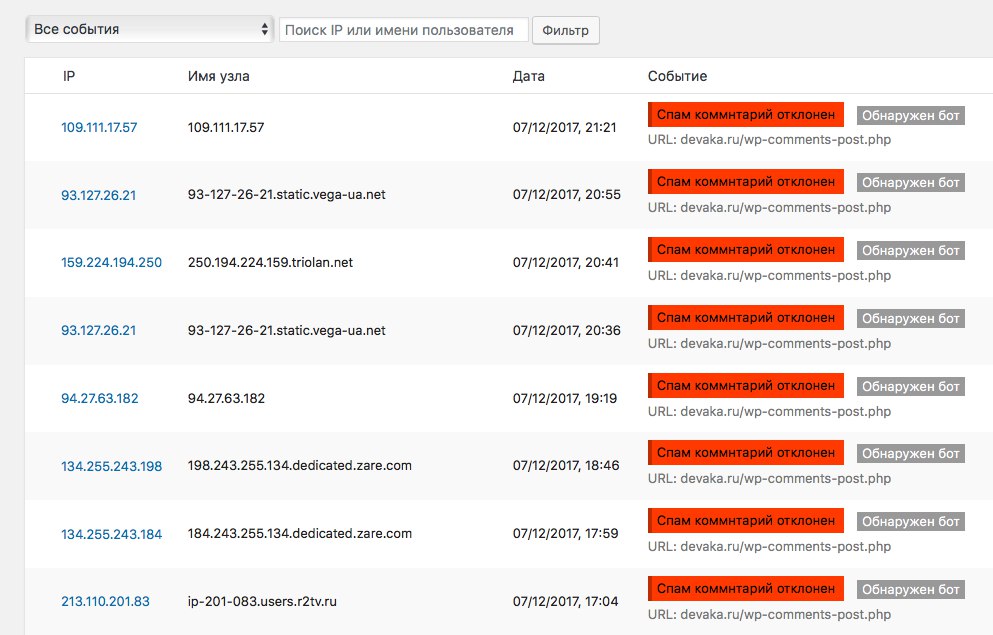Click the 'IP' column header

coord(69,76)
